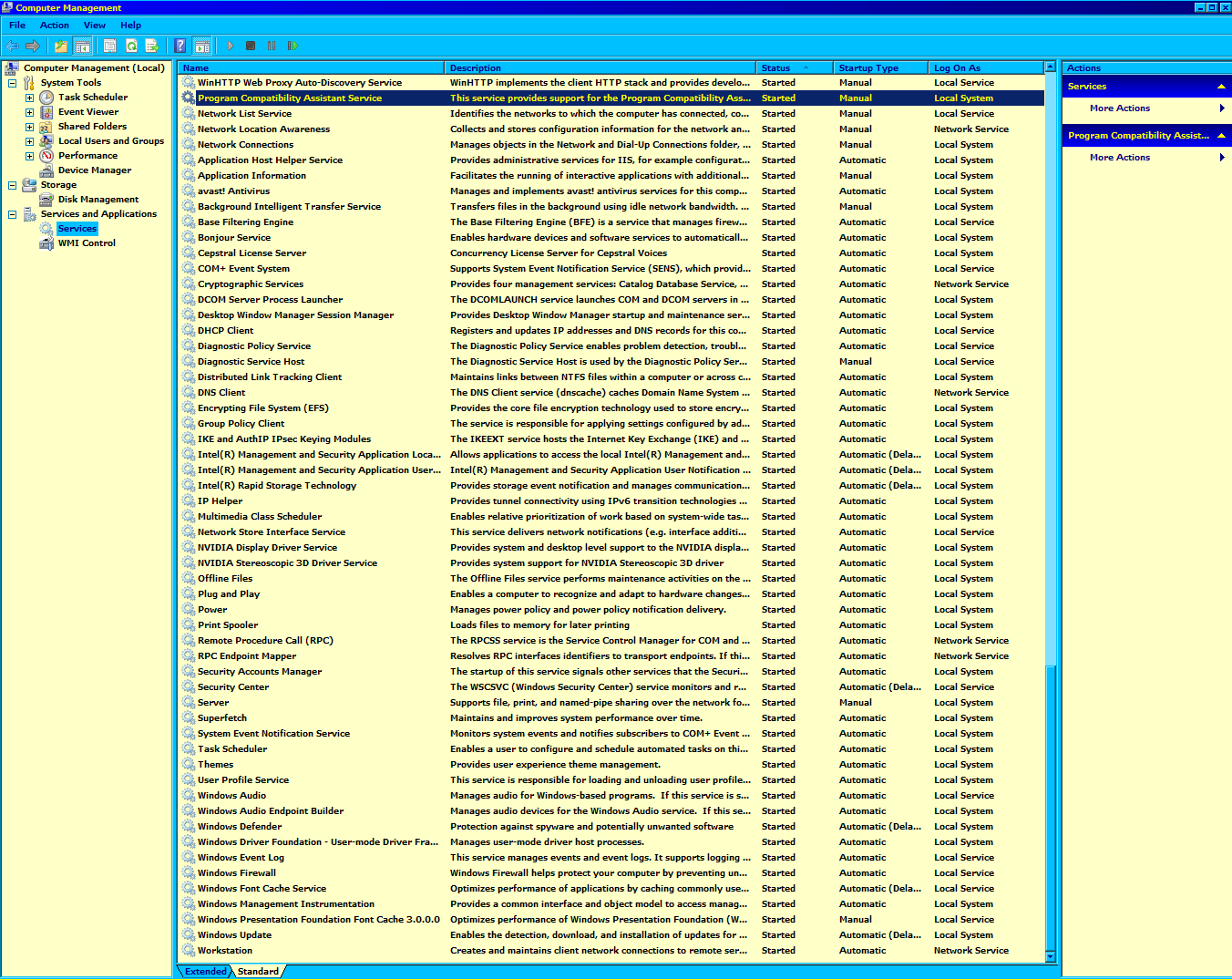1232x980 pixels.
Task: Click the Computer Management (Local) root icon
Action: tap(12, 68)
